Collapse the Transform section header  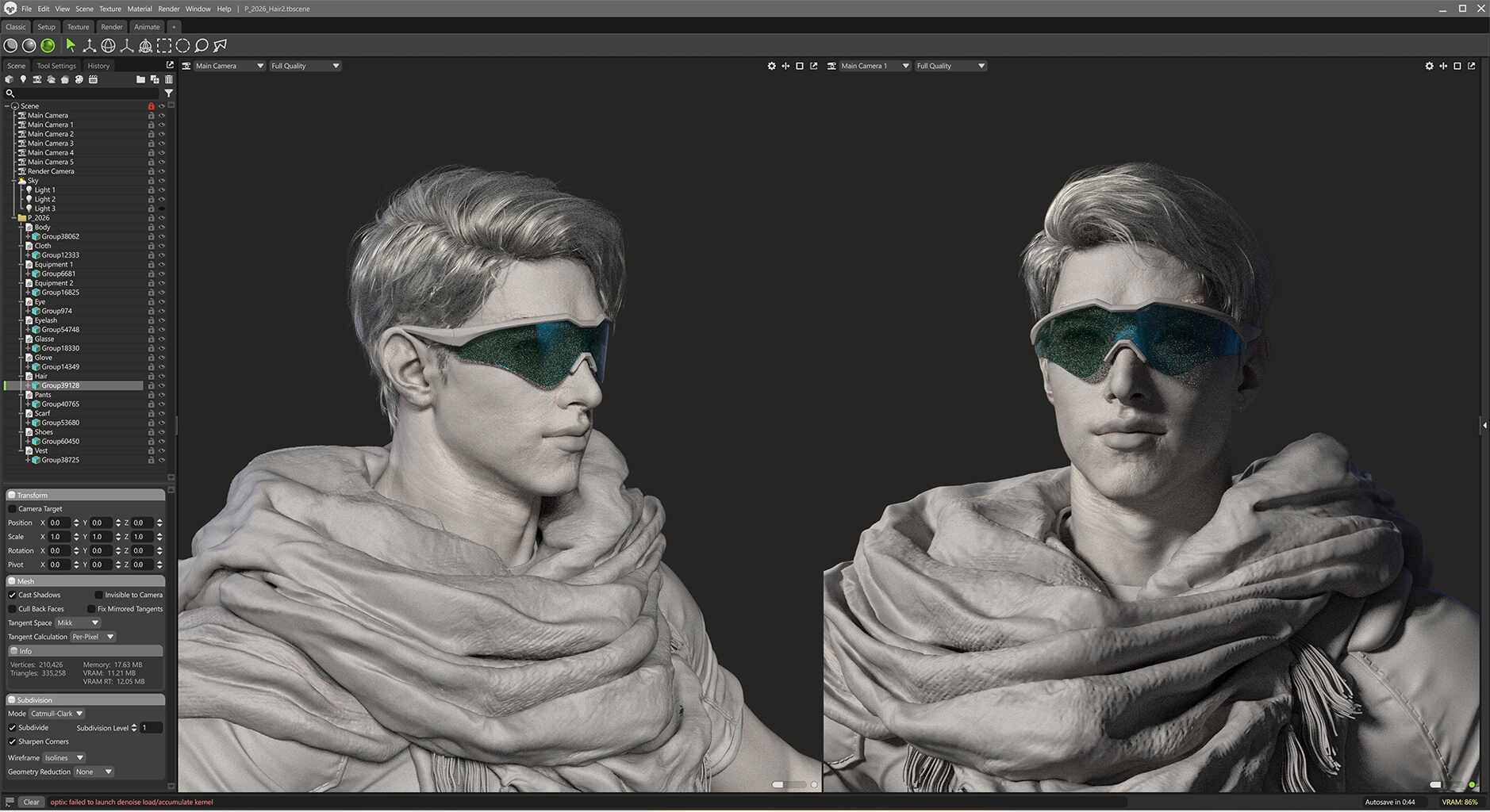coord(85,495)
